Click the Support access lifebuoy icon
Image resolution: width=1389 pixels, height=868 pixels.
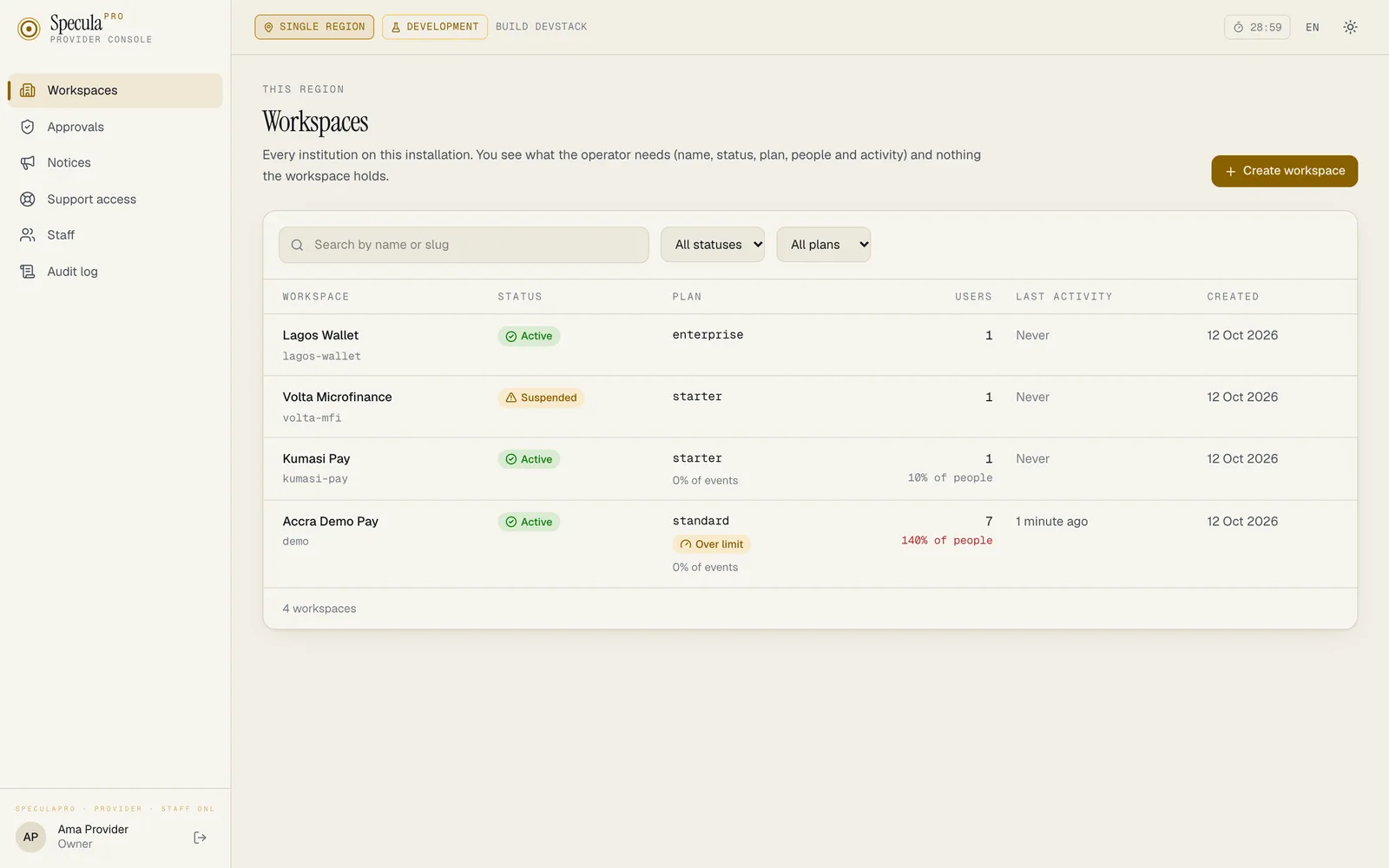click(x=28, y=200)
